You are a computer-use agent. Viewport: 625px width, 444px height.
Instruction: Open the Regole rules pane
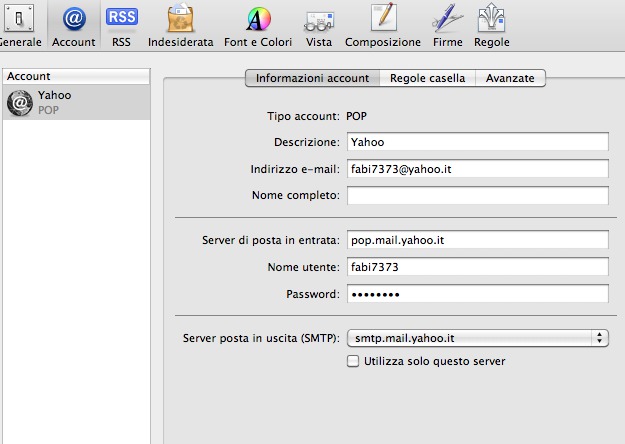491,25
